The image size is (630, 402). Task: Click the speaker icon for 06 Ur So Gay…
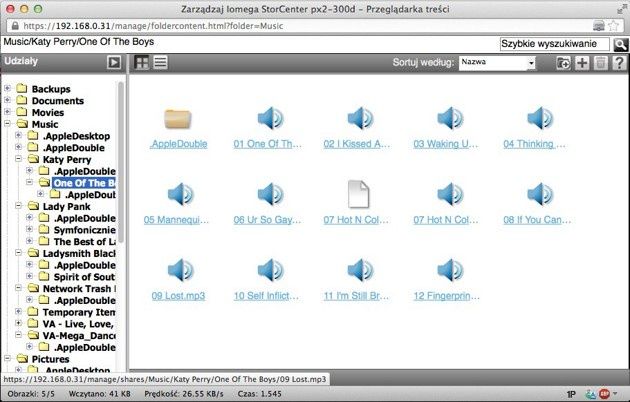pyautogui.click(x=270, y=194)
